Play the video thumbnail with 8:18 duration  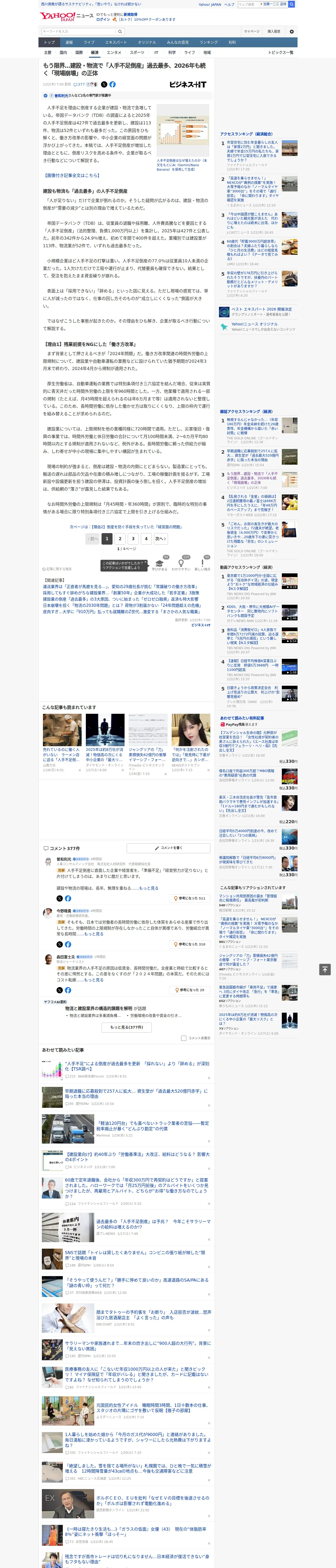click(290, 581)
